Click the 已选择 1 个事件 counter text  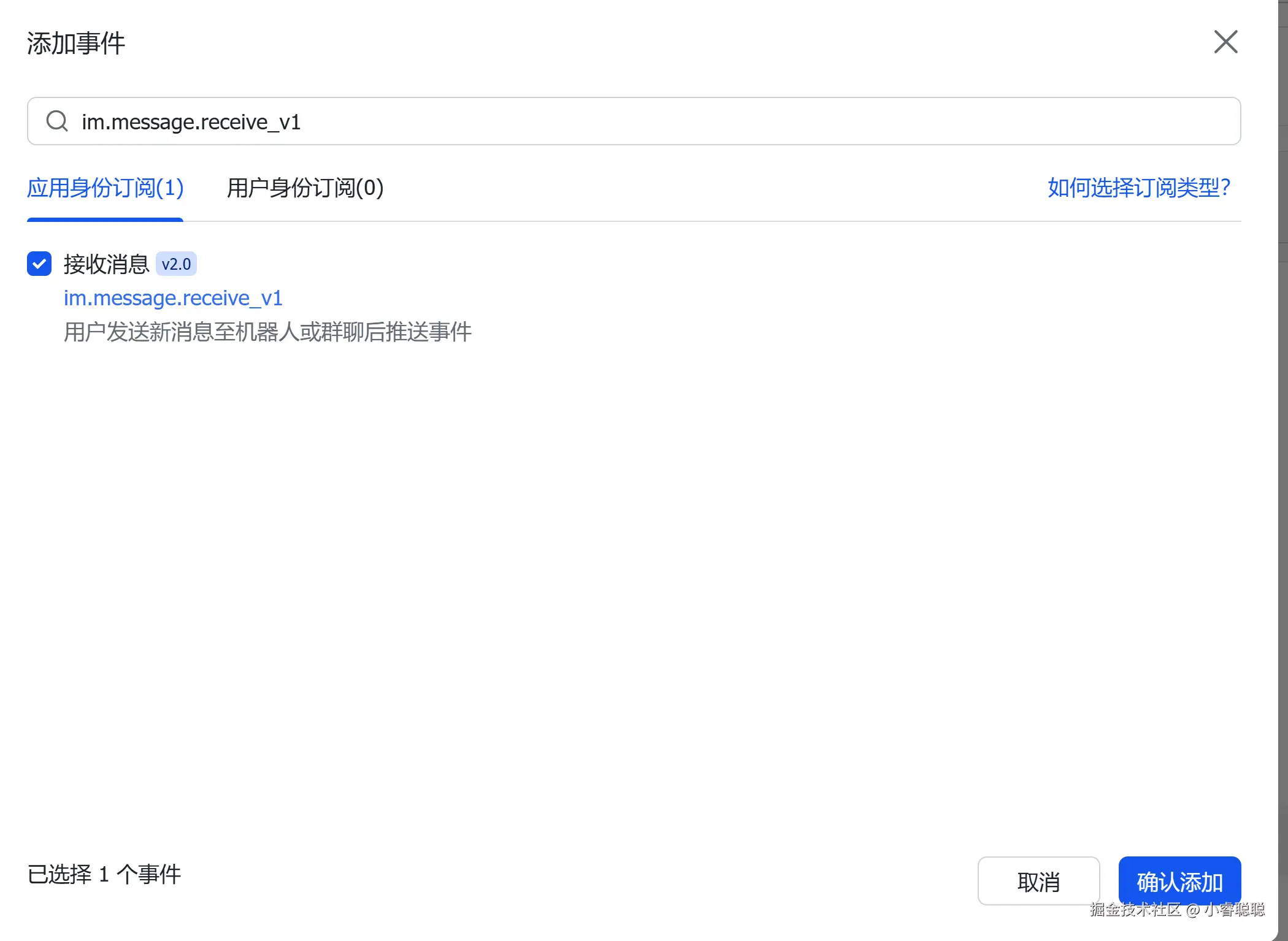tap(104, 874)
